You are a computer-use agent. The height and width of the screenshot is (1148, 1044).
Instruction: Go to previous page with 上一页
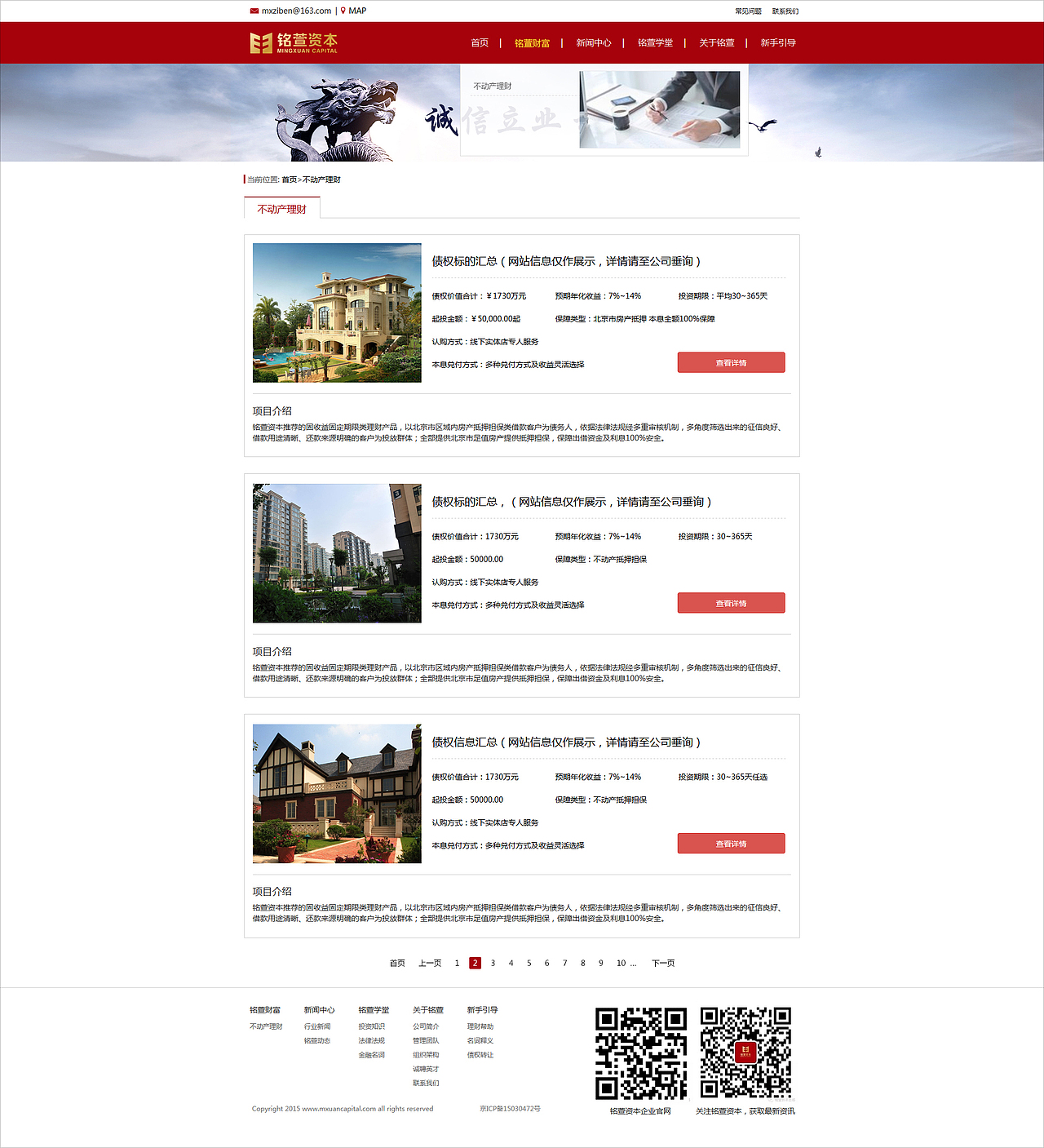coord(430,964)
